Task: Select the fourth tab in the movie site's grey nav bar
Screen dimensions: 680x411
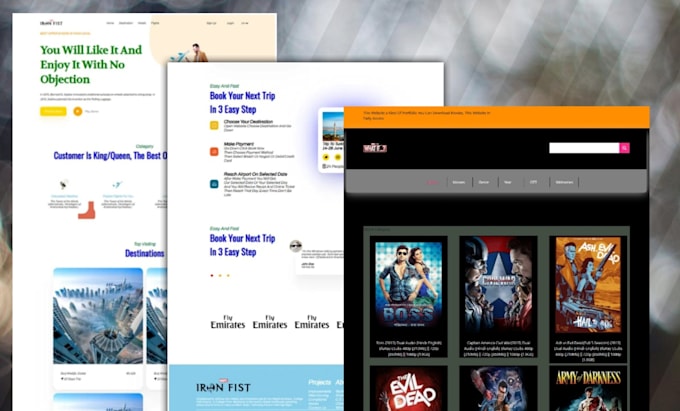Action: (x=508, y=182)
